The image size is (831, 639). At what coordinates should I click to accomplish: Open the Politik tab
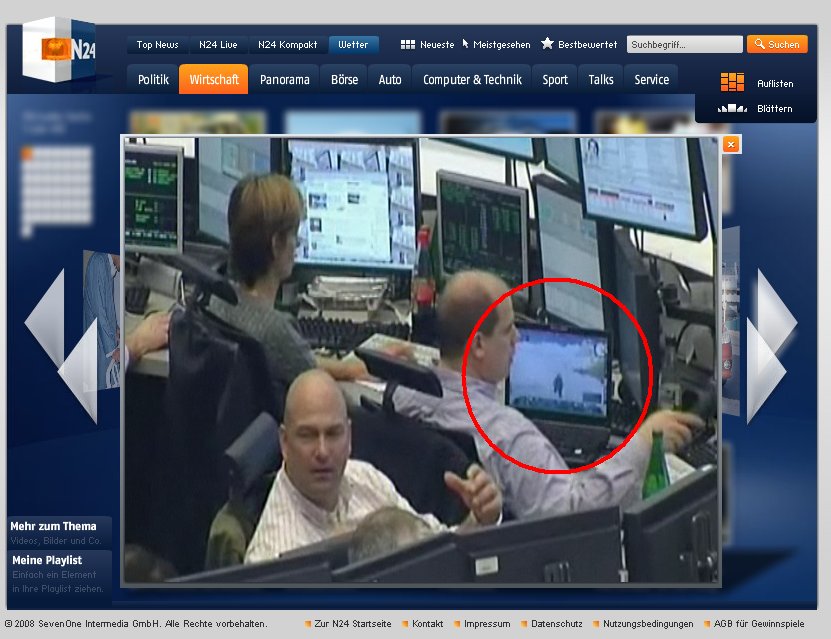tap(153, 80)
